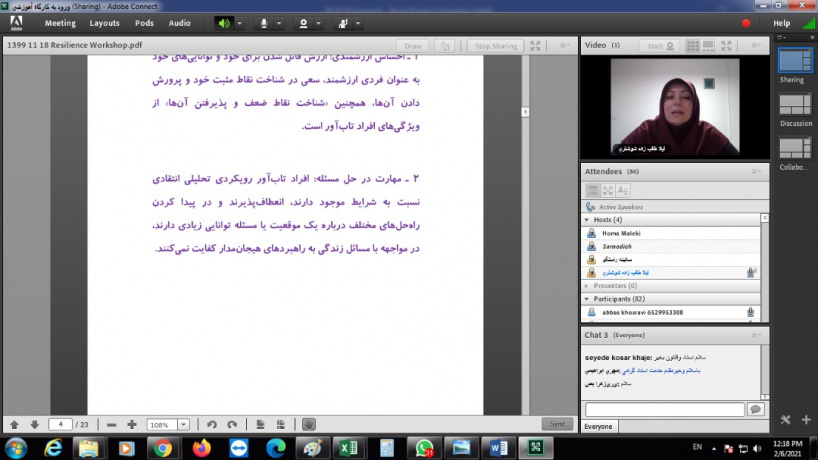The height and width of the screenshot is (460, 818).
Task: Collapse the Participants (82) group
Action: [x=587, y=299]
